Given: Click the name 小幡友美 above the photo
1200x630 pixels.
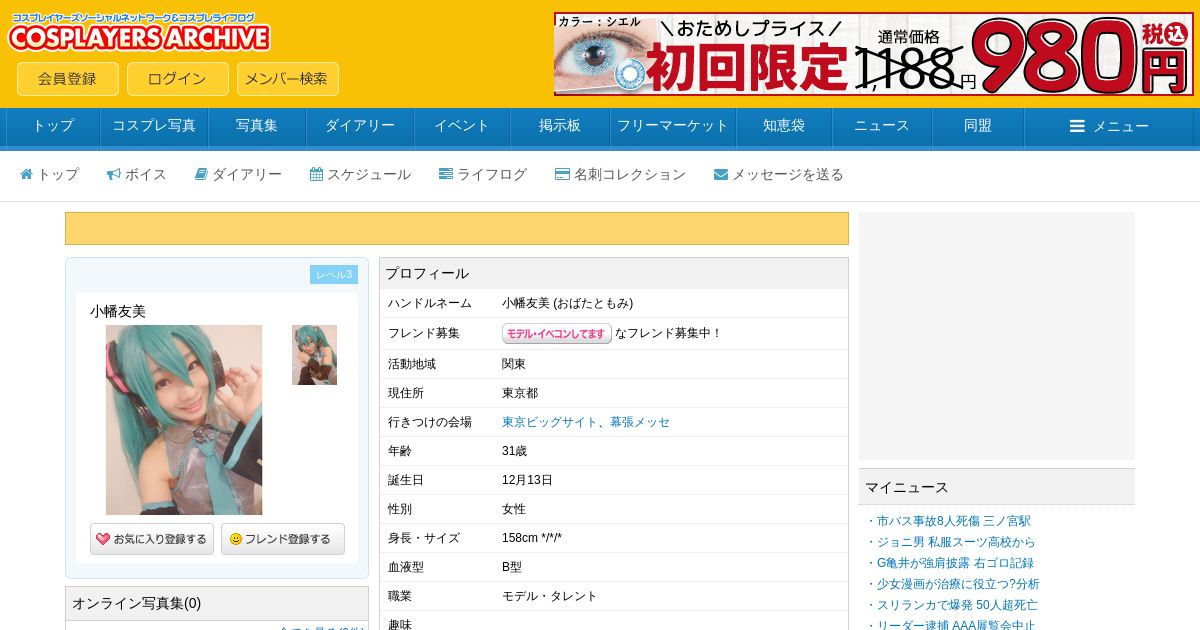Looking at the screenshot, I should coord(118,311).
